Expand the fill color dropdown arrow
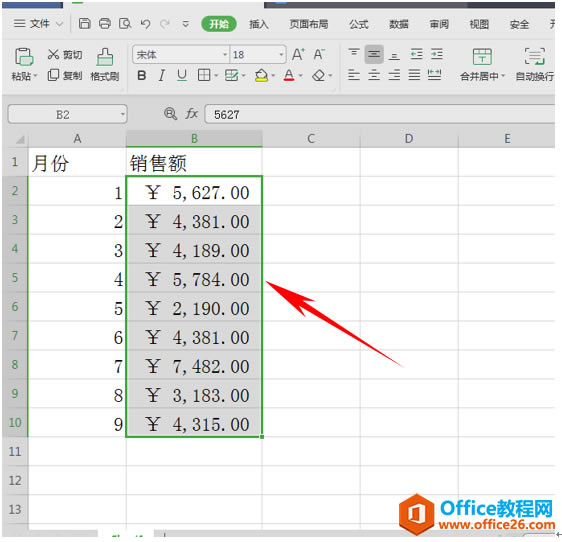 273,76
